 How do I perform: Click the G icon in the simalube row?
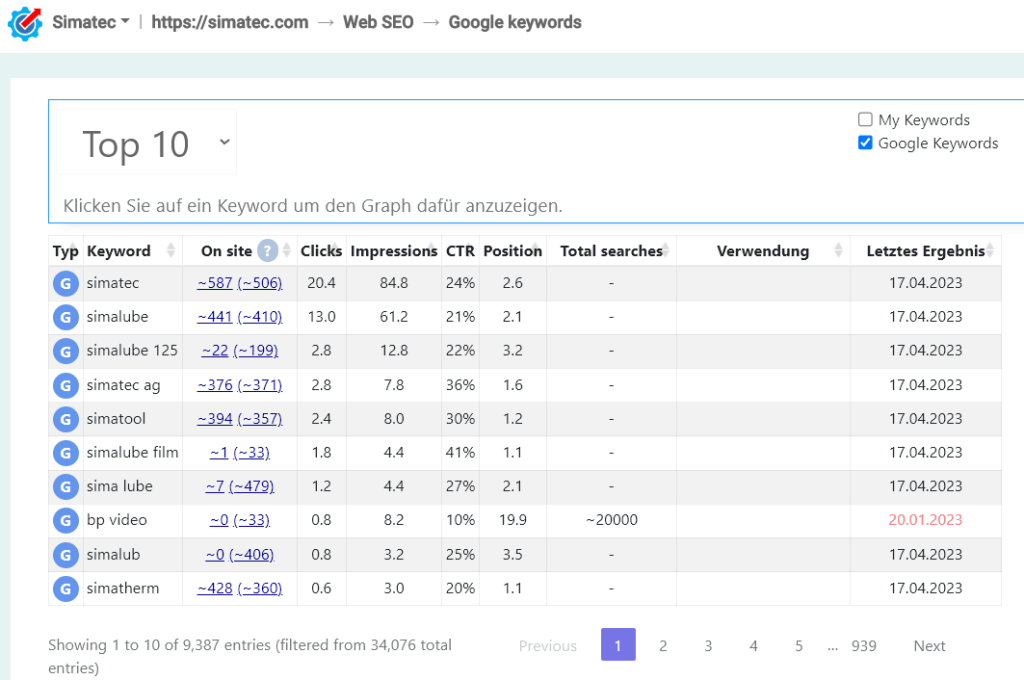[x=66, y=317]
